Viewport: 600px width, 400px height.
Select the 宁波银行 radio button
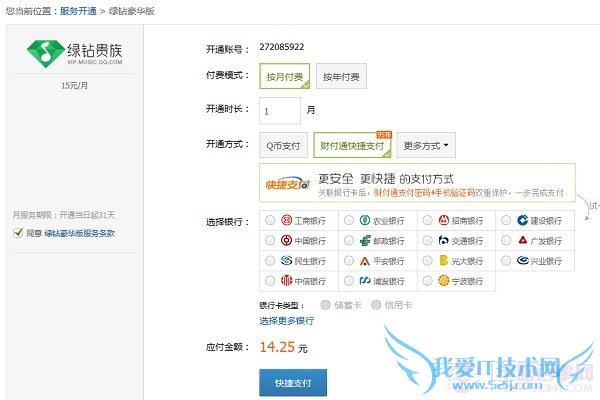click(427, 281)
